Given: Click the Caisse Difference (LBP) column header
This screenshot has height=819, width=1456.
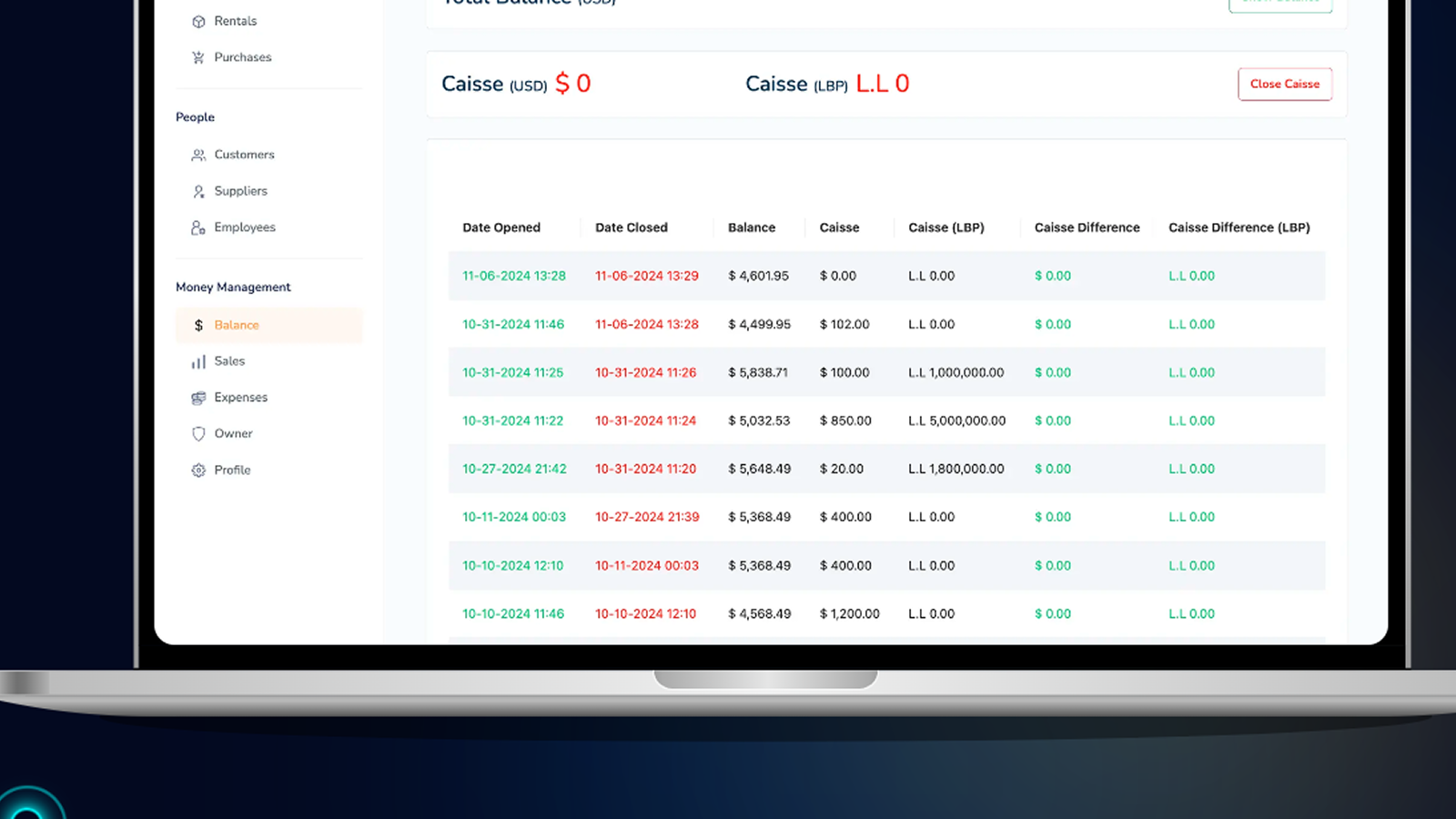Looking at the screenshot, I should [1239, 227].
